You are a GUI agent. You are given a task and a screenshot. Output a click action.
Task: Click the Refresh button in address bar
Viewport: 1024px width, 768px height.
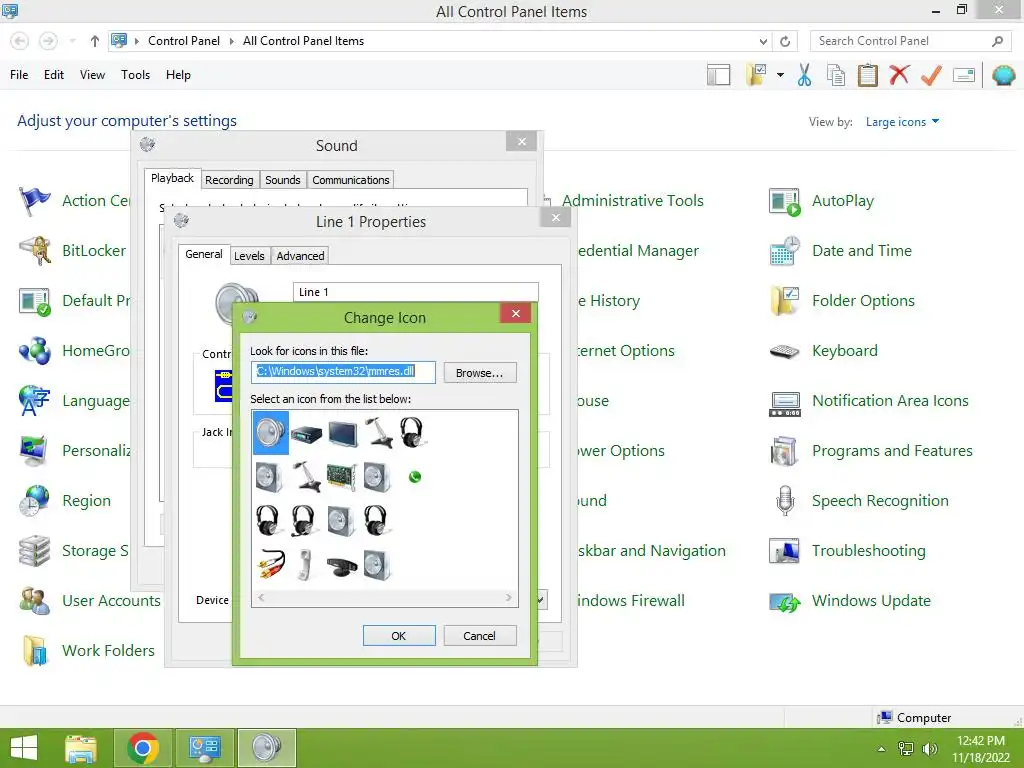(785, 41)
